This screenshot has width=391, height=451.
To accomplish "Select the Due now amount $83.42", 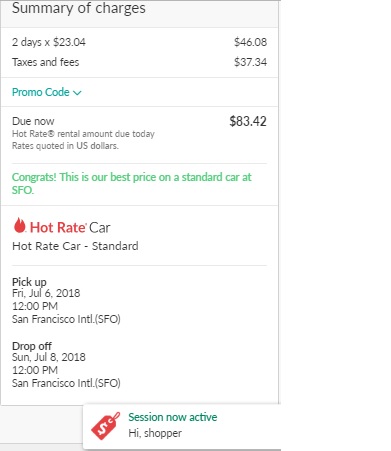I will [x=248, y=121].
